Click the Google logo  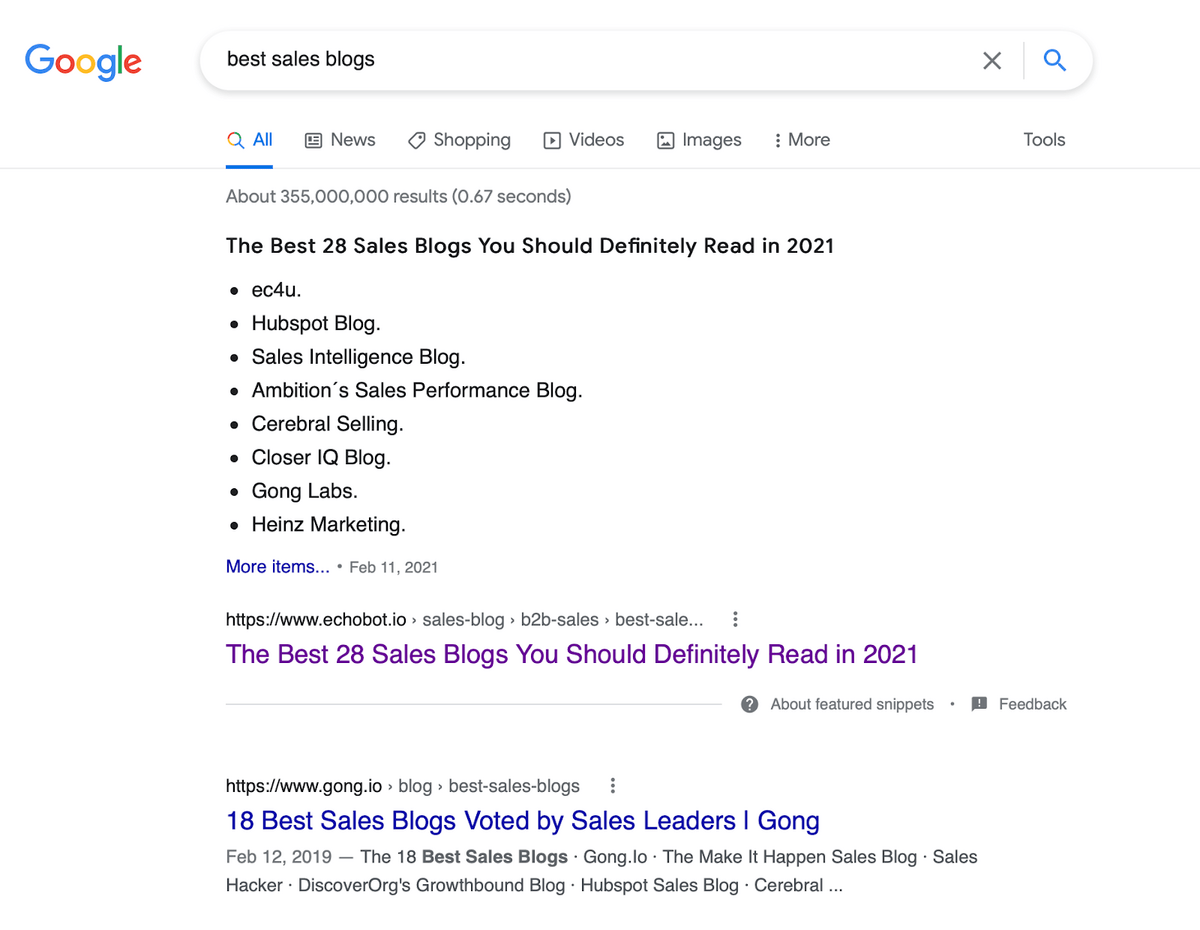[83, 61]
